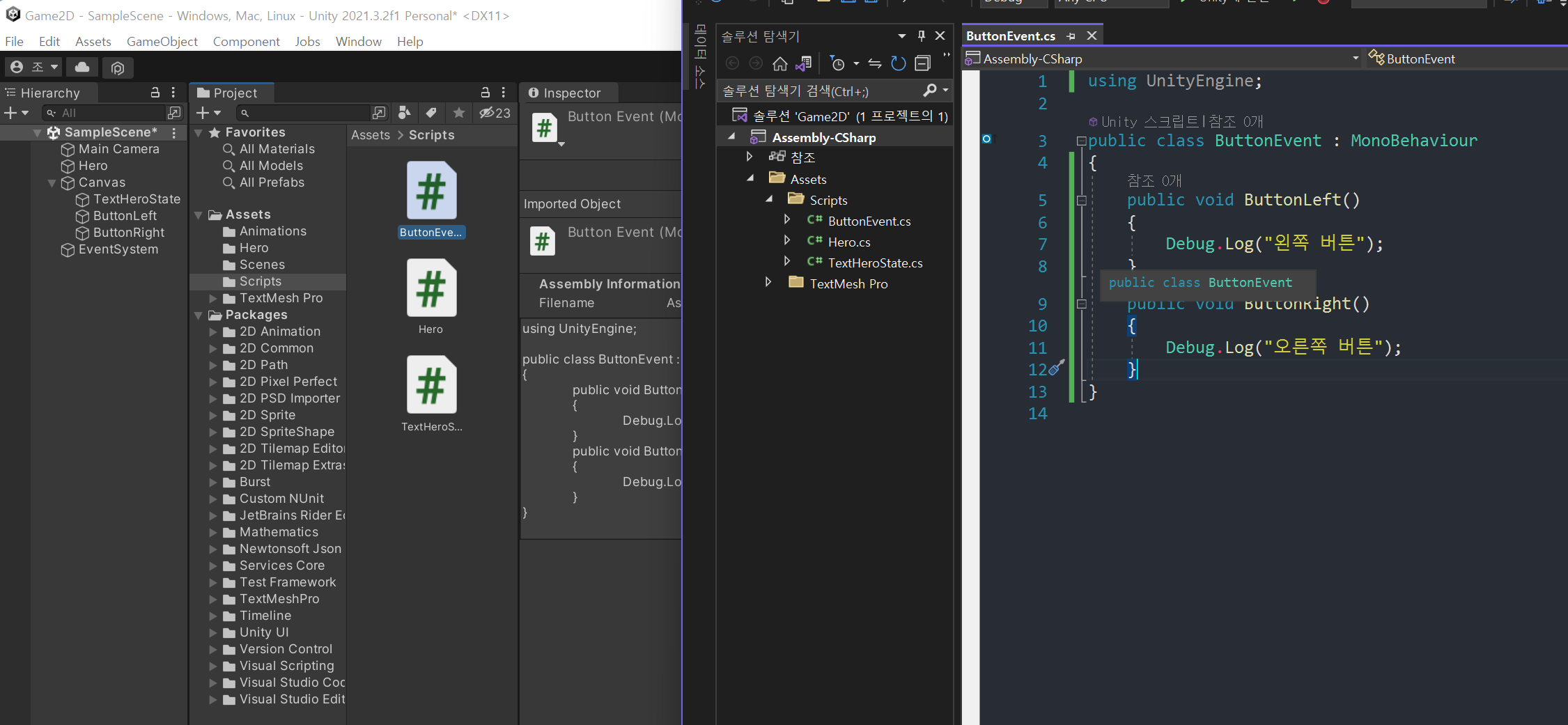Screen dimensions: 1568x725
Task: Close the ButtonEvent.cs tab
Action: coord(1092,36)
